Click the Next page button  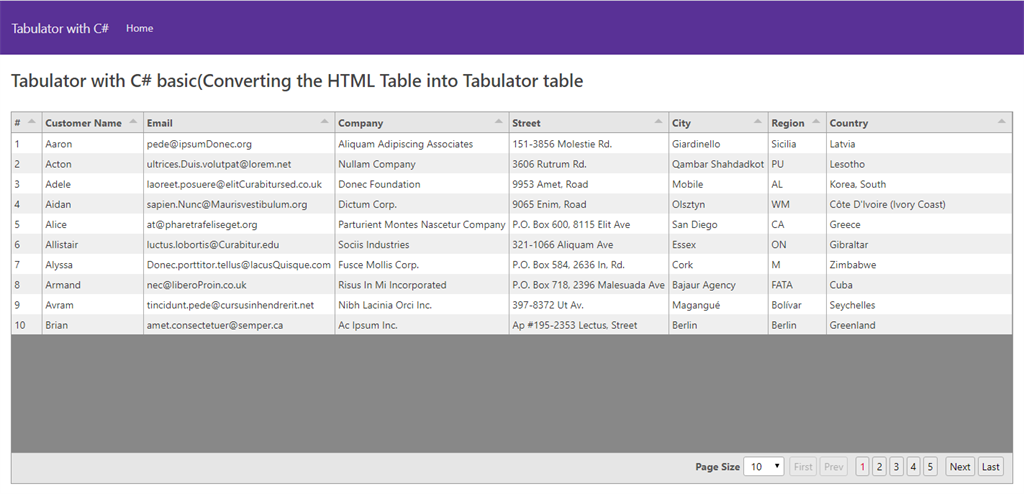pyautogui.click(x=959, y=467)
